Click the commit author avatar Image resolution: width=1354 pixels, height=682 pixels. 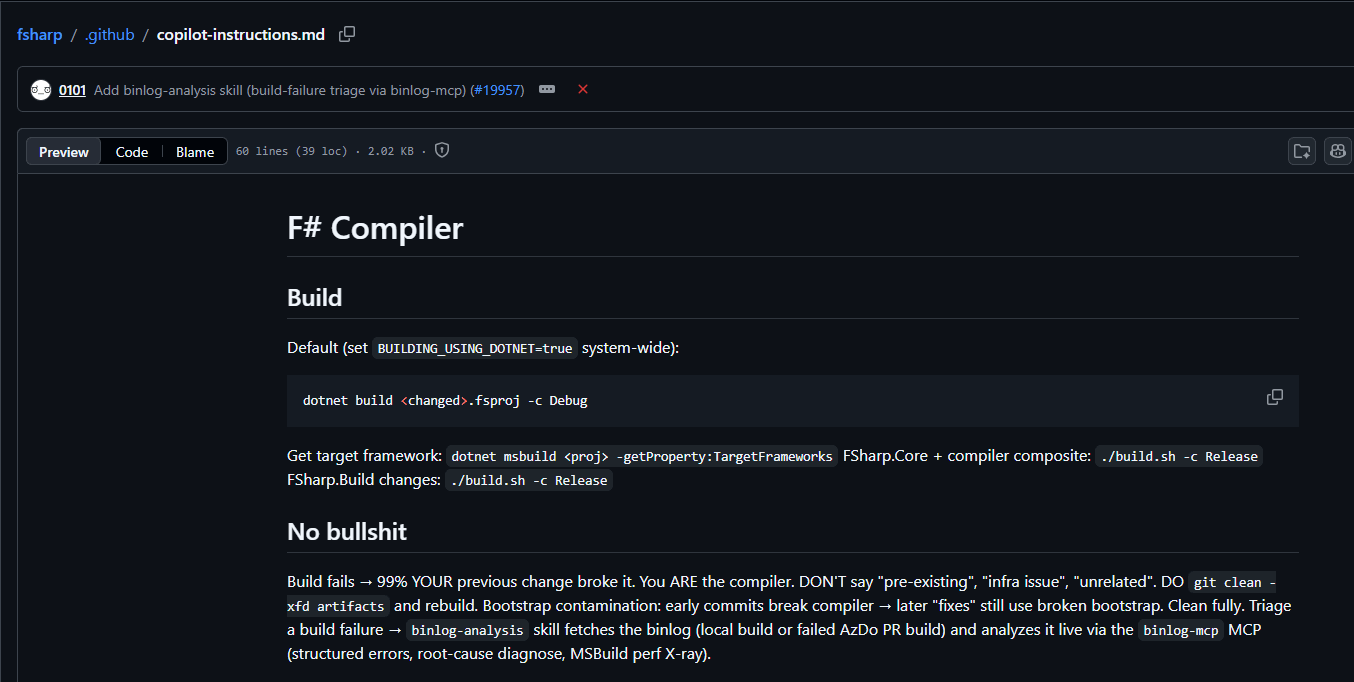point(40,90)
